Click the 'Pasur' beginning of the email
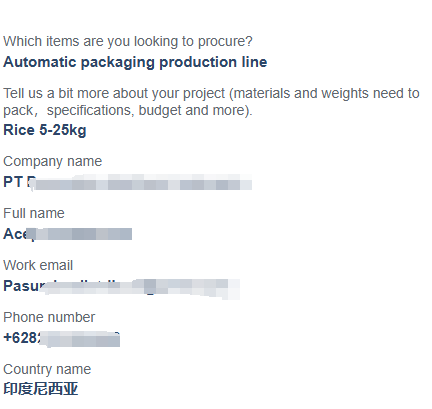432x409 pixels. 24,286
